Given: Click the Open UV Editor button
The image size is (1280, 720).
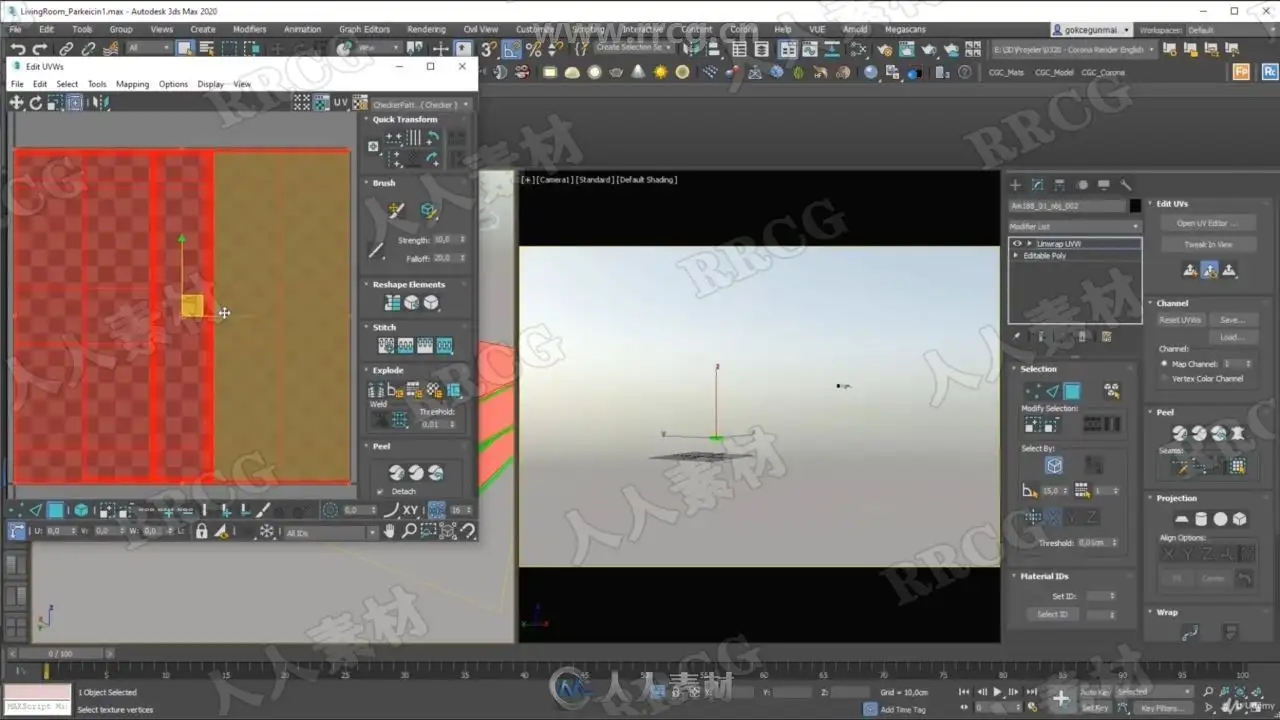Looking at the screenshot, I should (x=1208, y=224).
